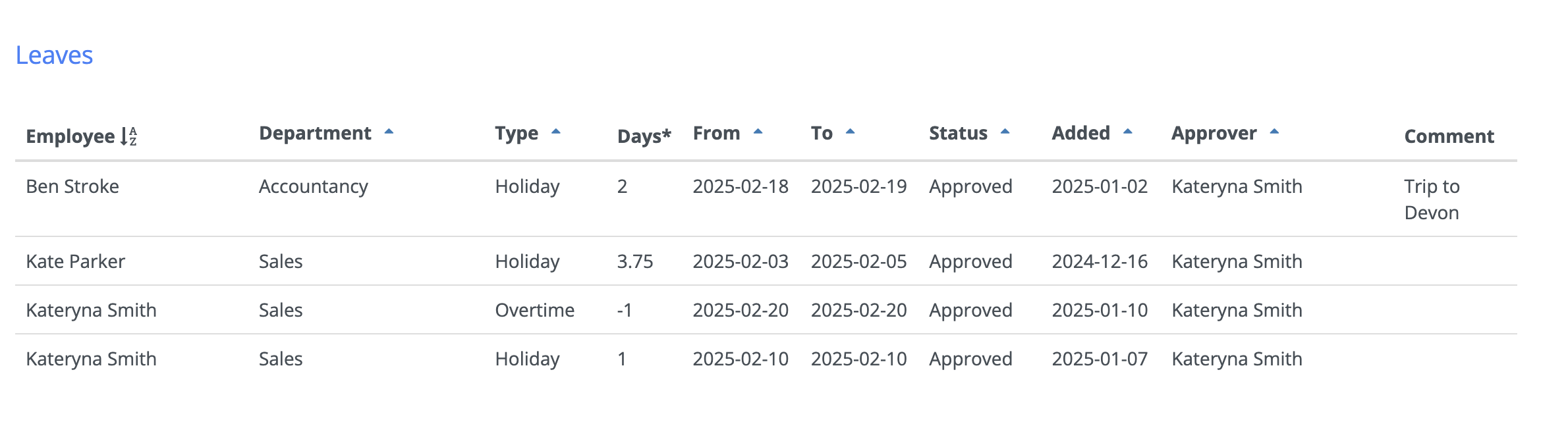Screen dimensions: 1568x424
Task: Click the Days* column header
Action: click(644, 136)
